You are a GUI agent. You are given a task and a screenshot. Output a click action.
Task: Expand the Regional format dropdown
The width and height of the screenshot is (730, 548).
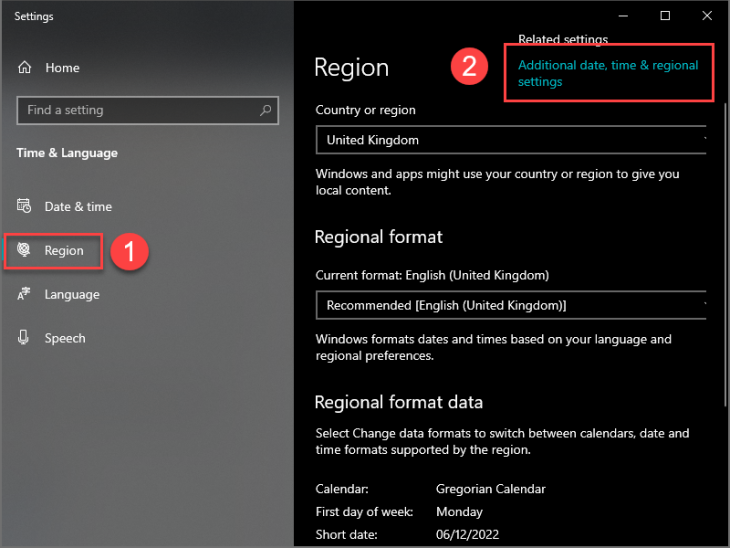(511, 305)
